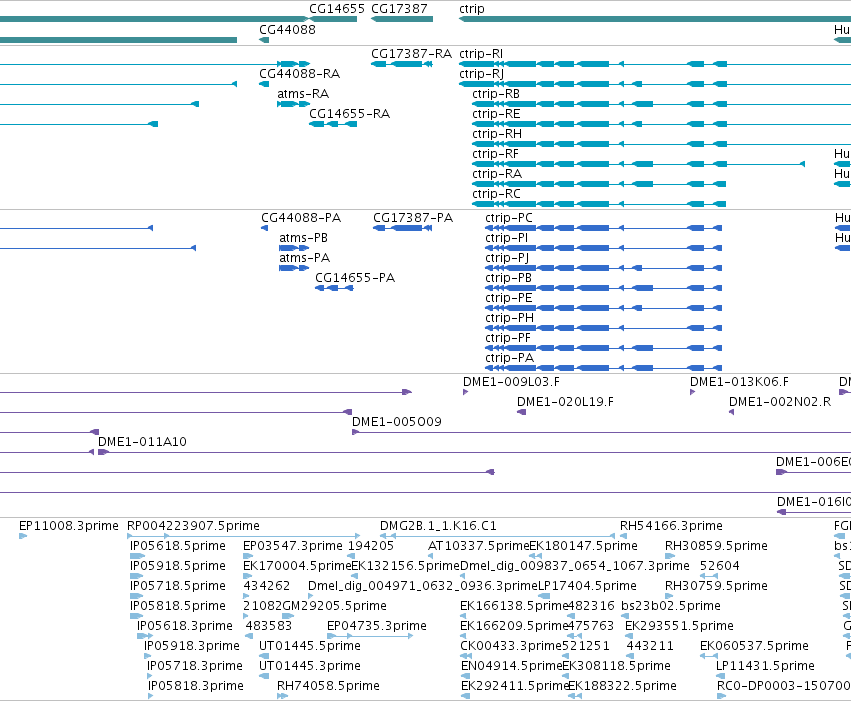Click RP004223907.5prime label
This screenshot has width=851, height=701.
pyautogui.click(x=193, y=526)
